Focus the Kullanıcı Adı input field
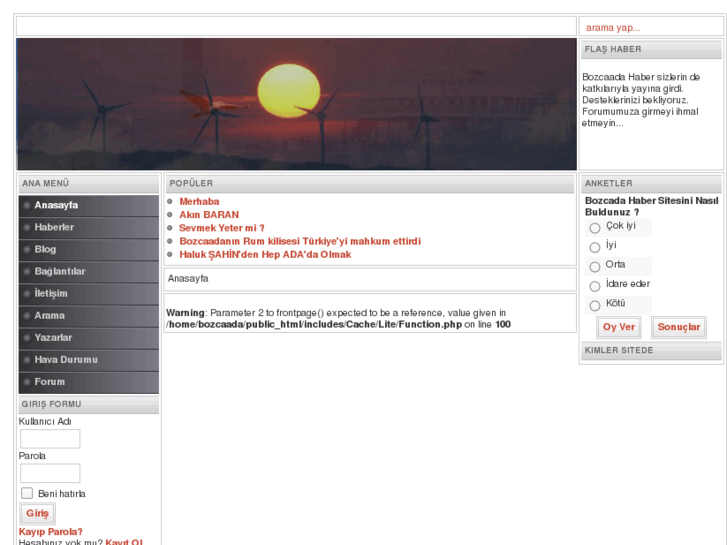727x545 pixels. pyautogui.click(x=50, y=439)
